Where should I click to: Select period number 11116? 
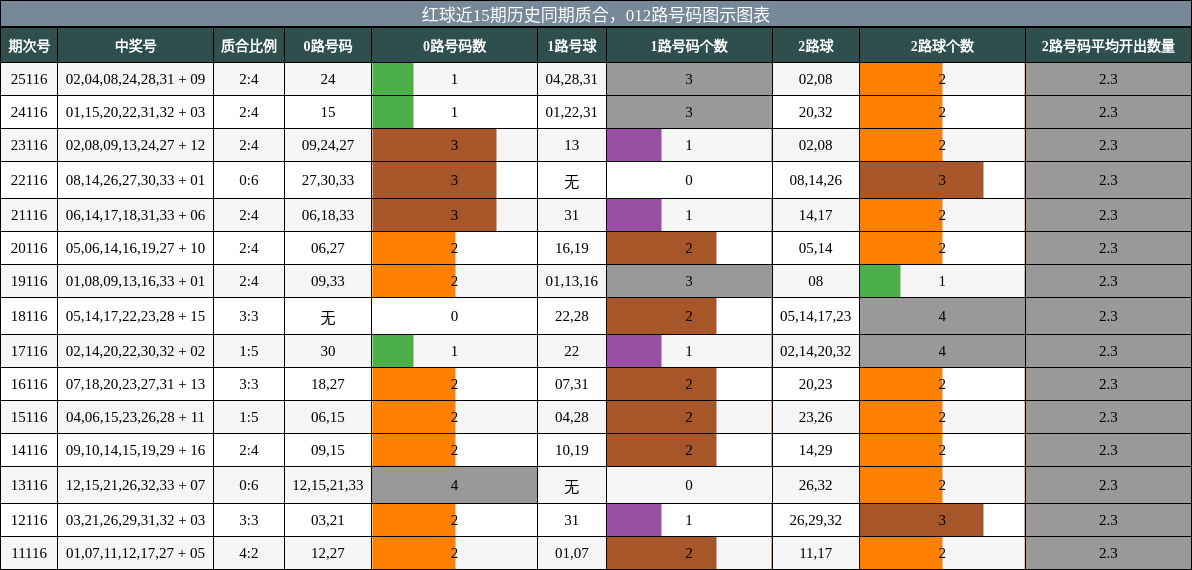(29, 553)
